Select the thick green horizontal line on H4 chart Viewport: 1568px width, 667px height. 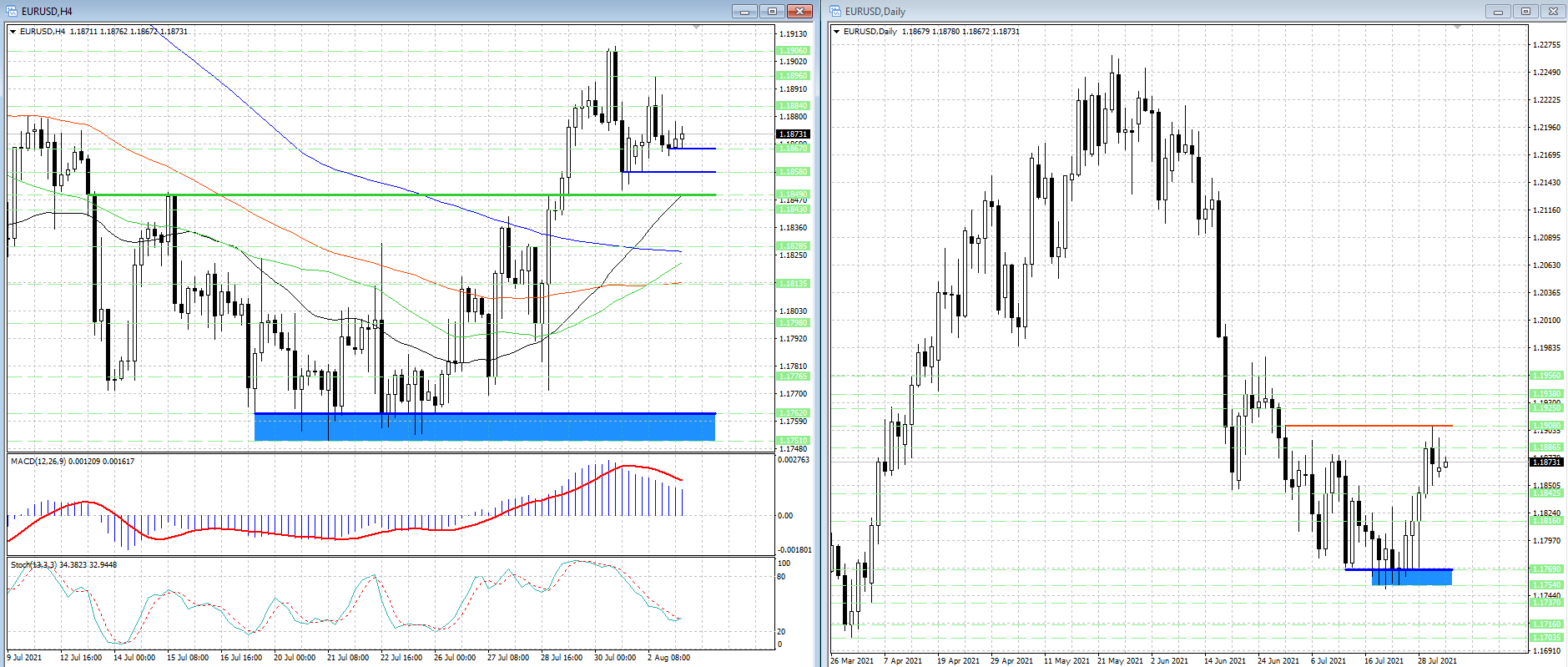pyautogui.click(x=402, y=195)
